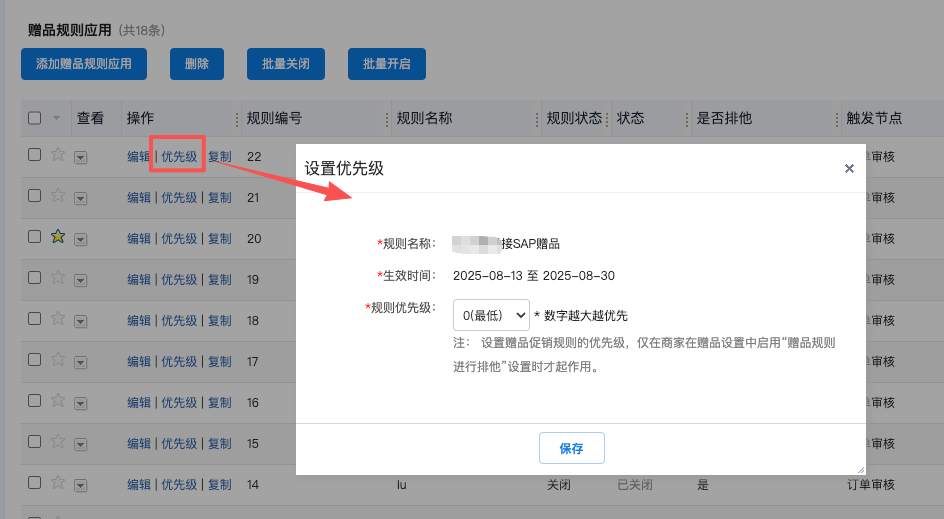
Task: Check the checkbox for rule 17 row
Action: pyautogui.click(x=35, y=360)
